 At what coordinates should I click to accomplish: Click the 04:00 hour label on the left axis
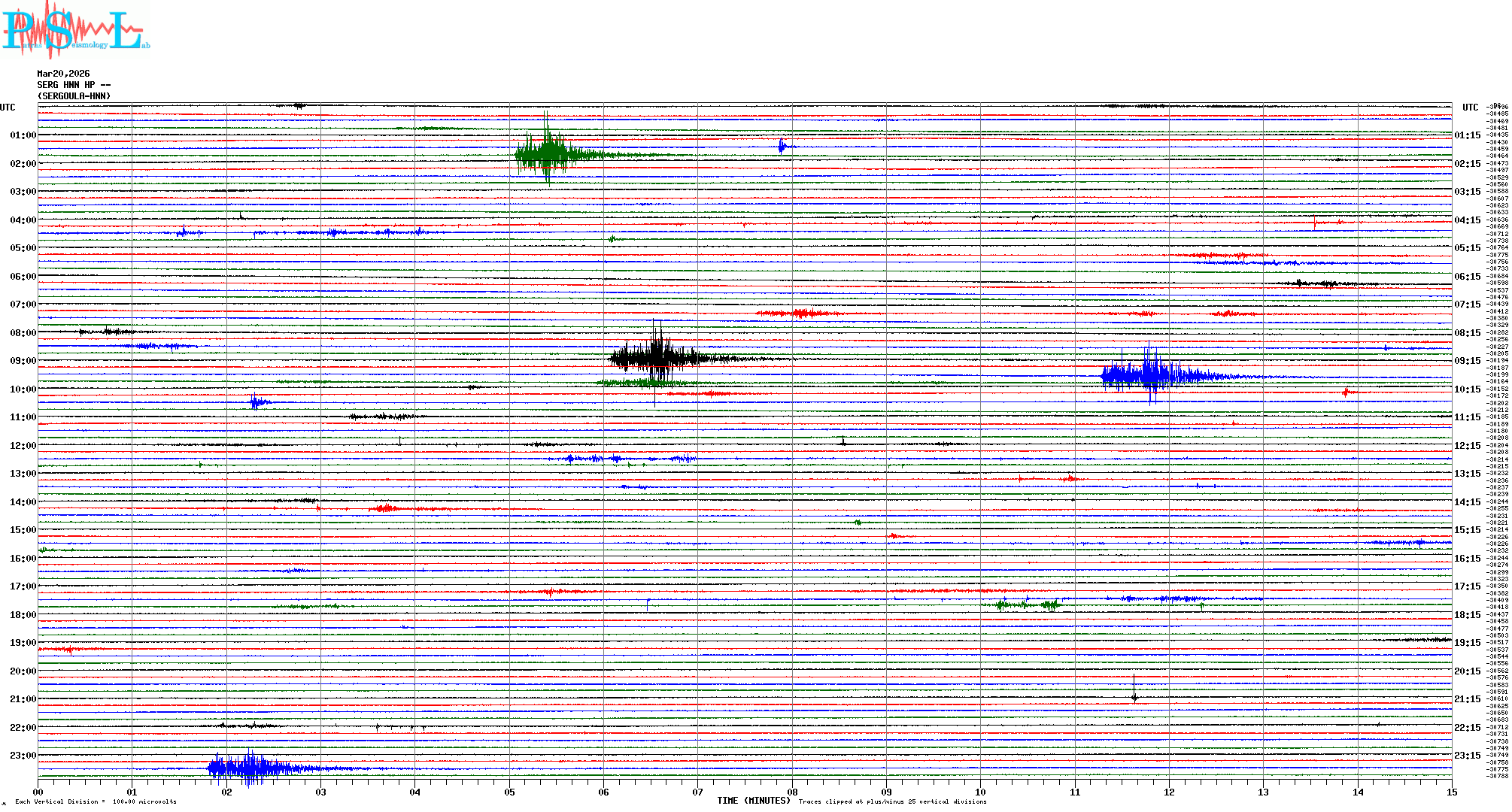[x=23, y=220]
